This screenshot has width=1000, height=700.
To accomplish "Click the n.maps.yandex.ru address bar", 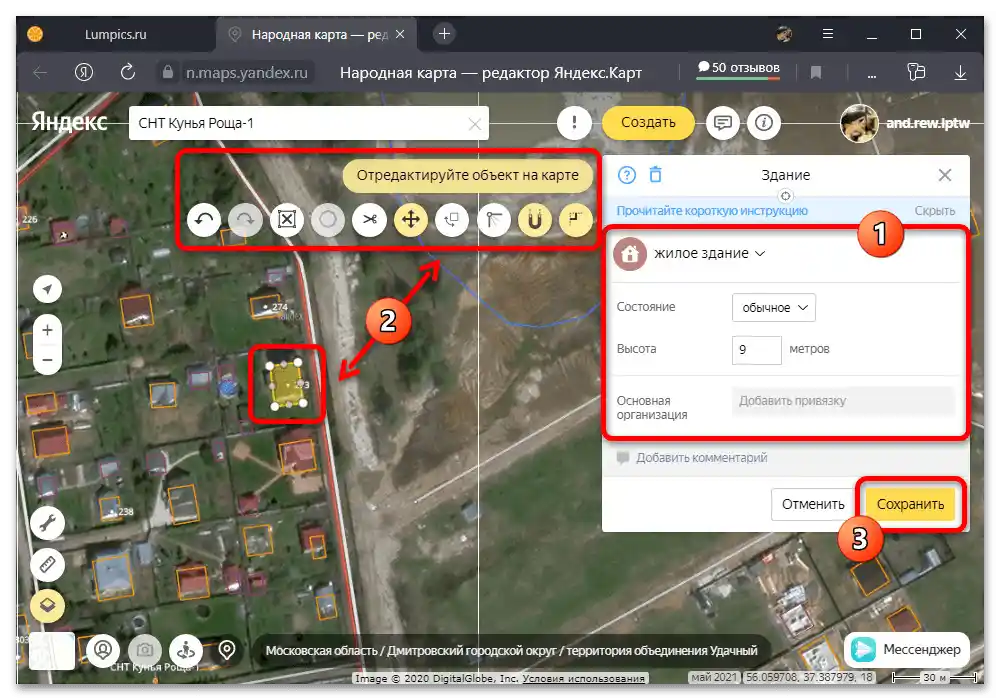I will pos(246,73).
